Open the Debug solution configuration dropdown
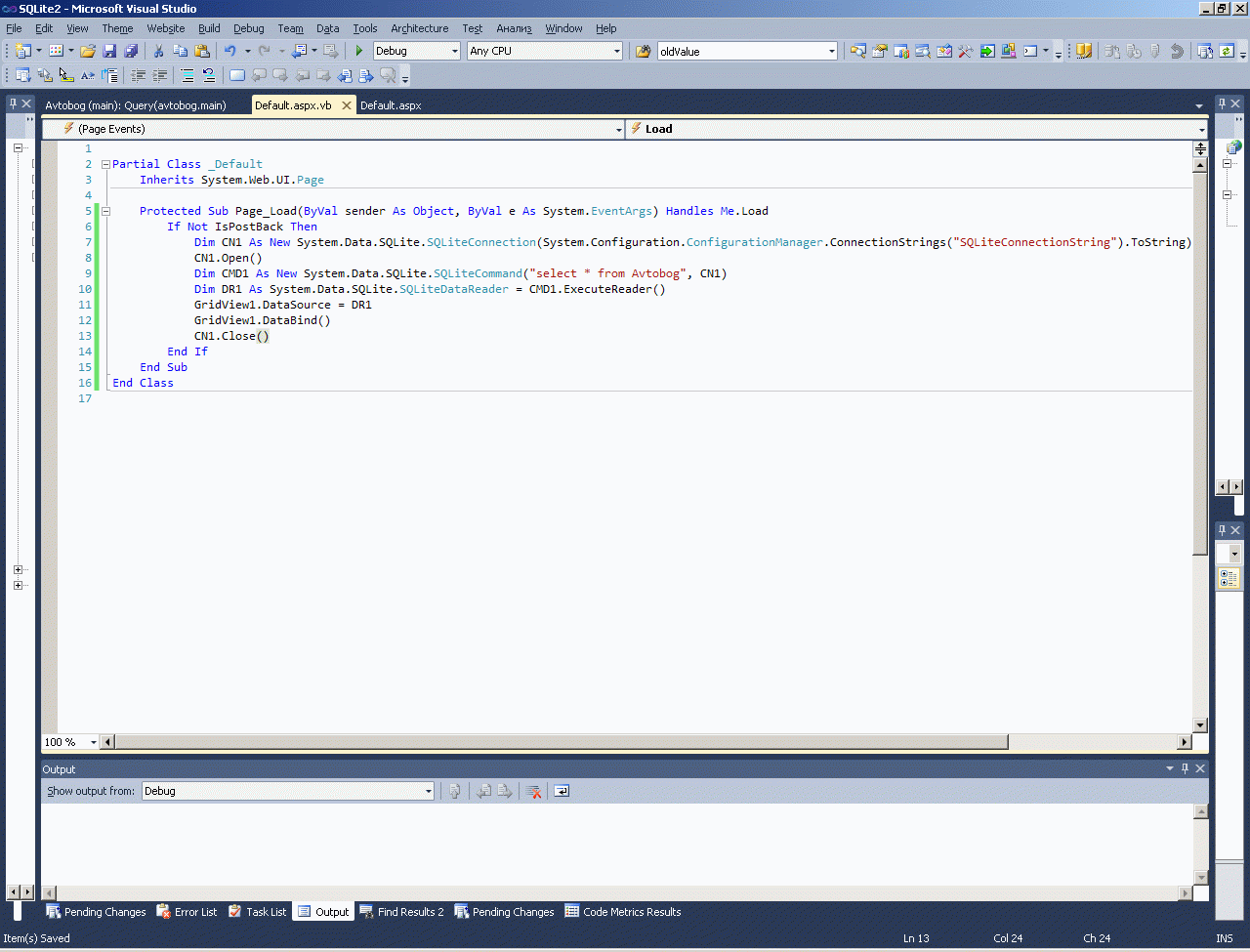 click(417, 51)
